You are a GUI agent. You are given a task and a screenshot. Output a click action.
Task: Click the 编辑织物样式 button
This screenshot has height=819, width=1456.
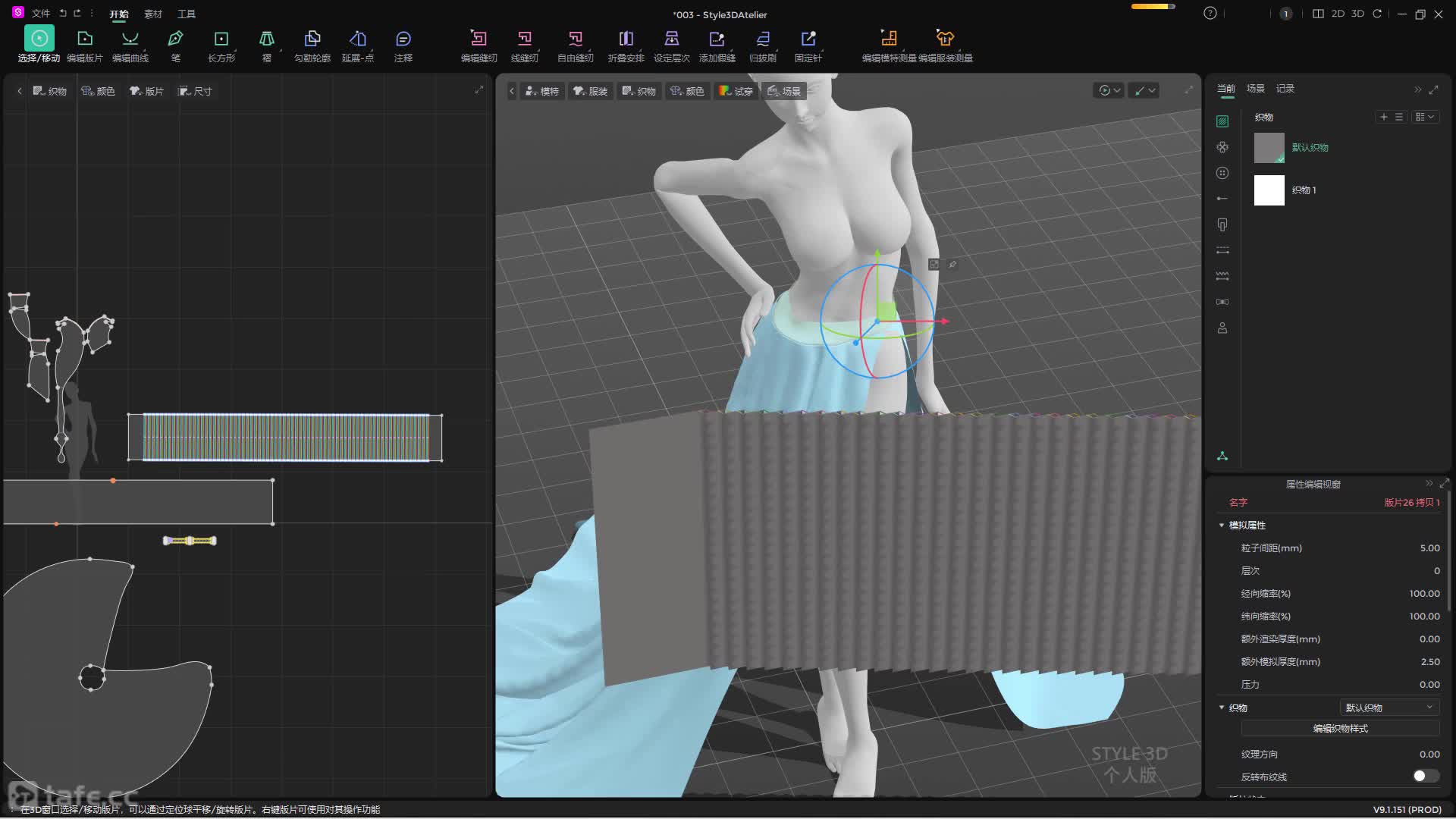click(x=1340, y=729)
